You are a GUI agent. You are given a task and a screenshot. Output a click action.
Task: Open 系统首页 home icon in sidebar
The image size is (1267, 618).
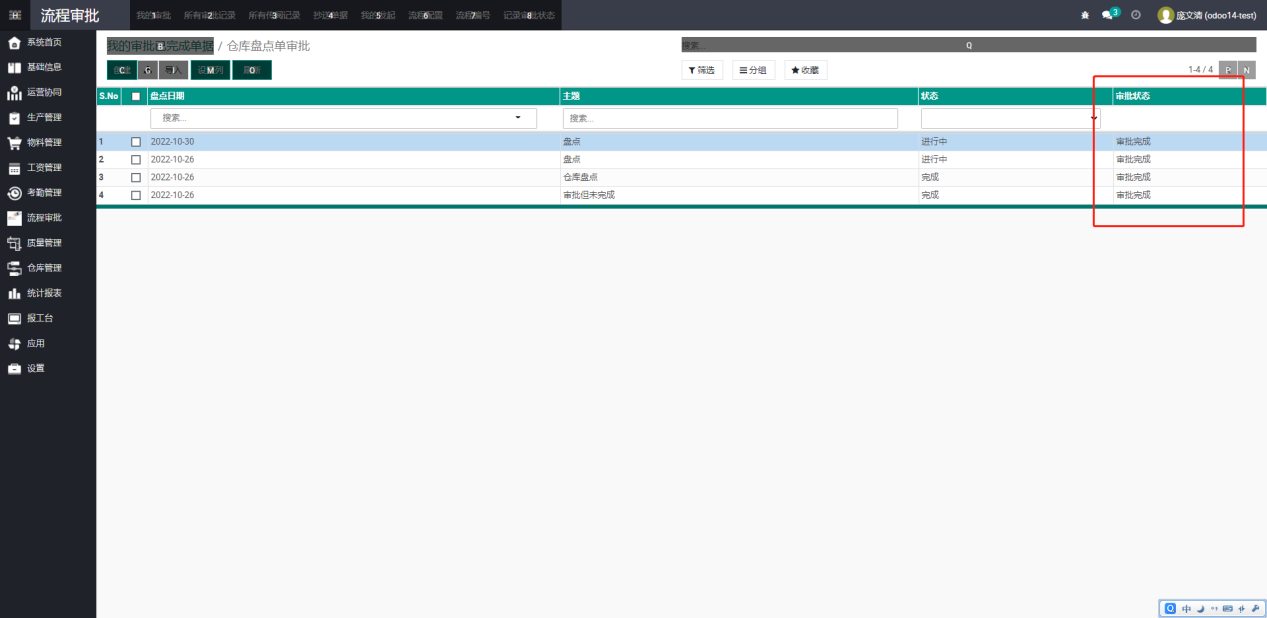click(15, 43)
